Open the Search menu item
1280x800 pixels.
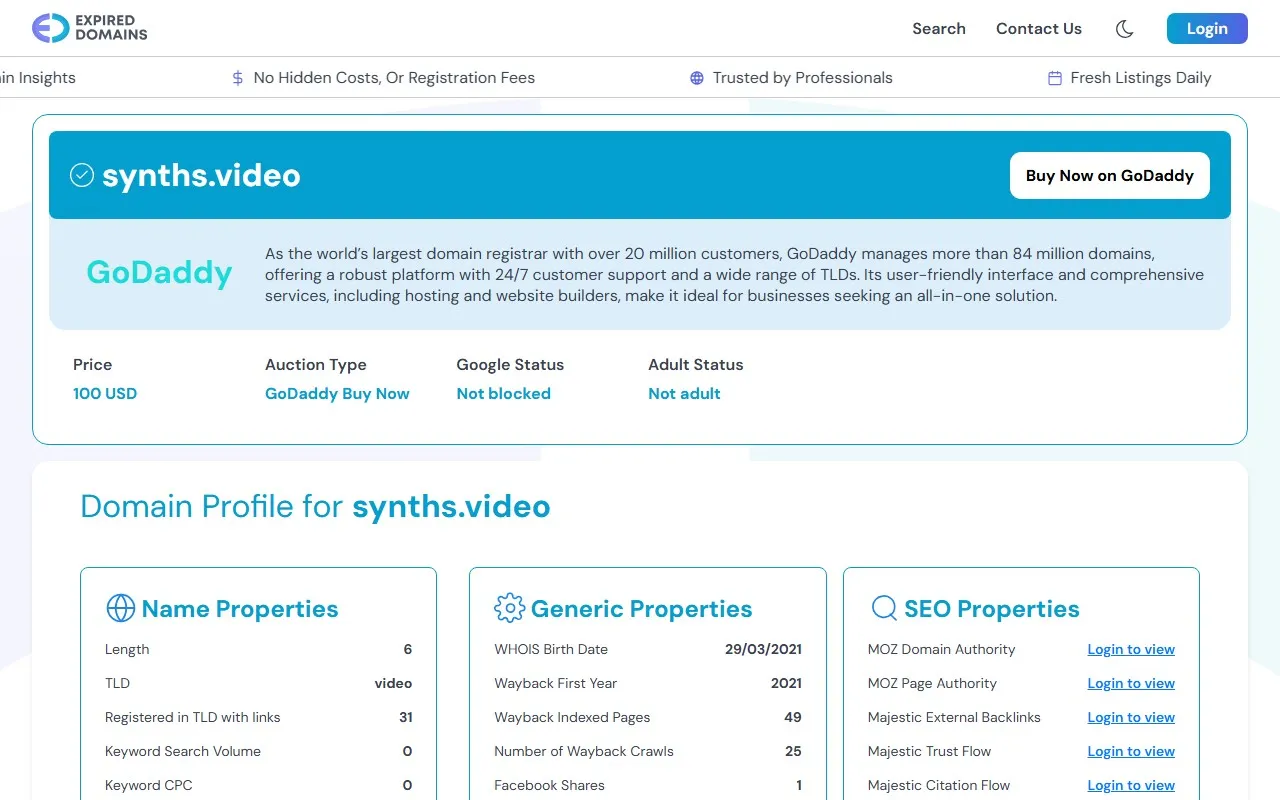coord(938,29)
